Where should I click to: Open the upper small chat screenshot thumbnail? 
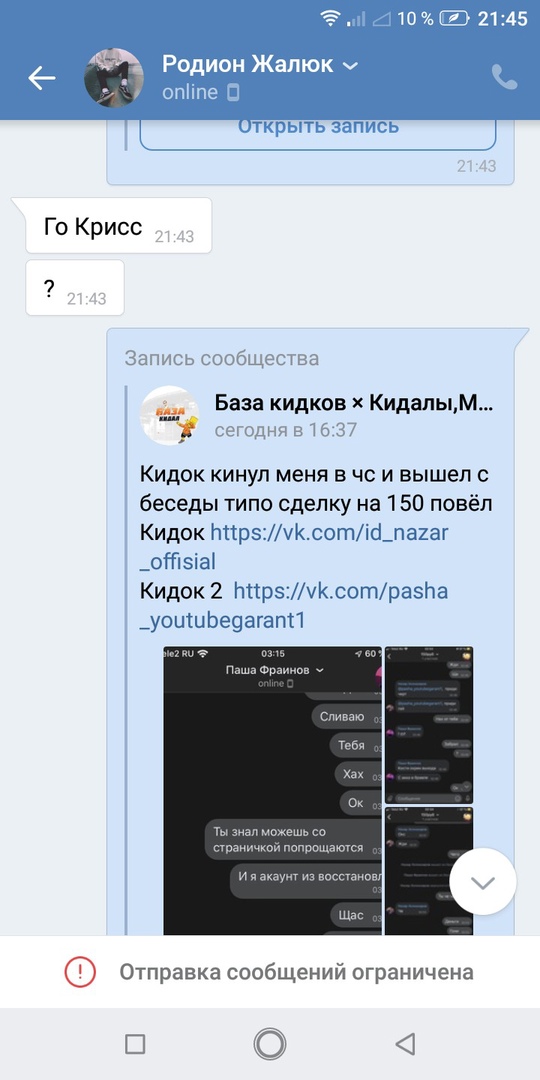coord(429,725)
